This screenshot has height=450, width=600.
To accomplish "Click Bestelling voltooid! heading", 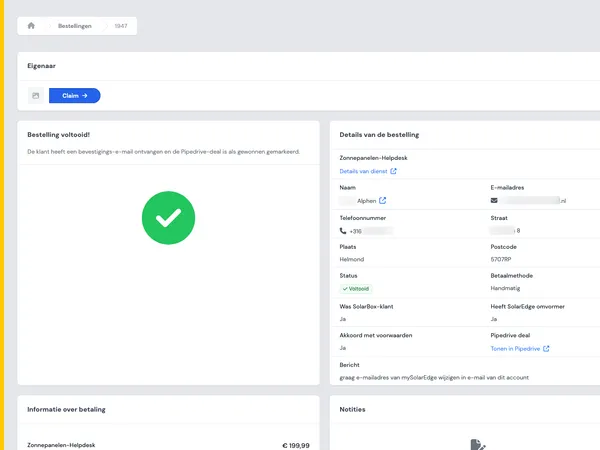I will [59, 135].
